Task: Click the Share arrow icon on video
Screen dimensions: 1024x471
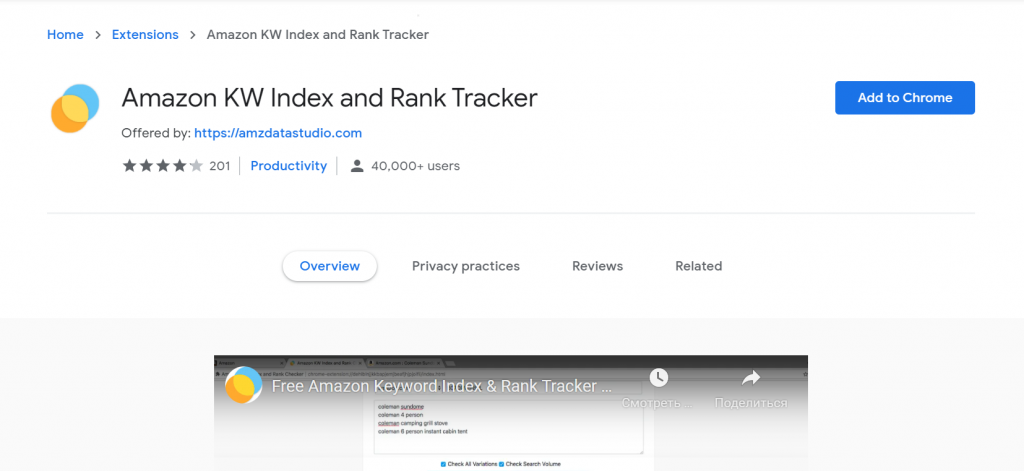Action: click(x=751, y=377)
